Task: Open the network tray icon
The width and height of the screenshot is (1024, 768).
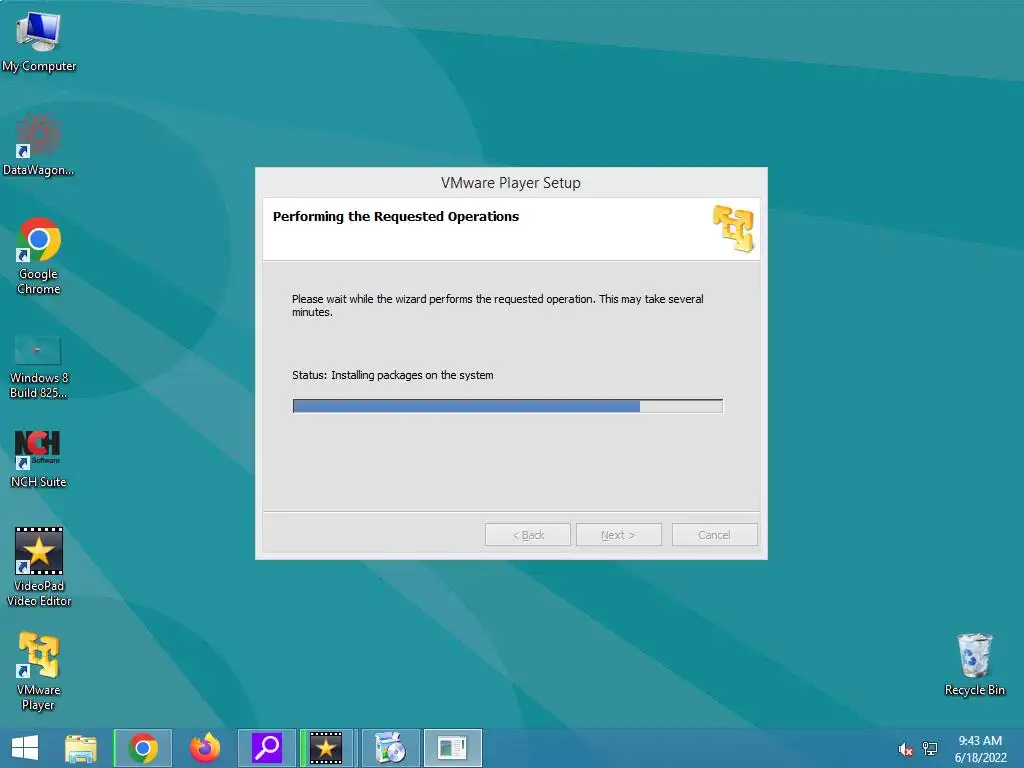Action: [x=930, y=749]
